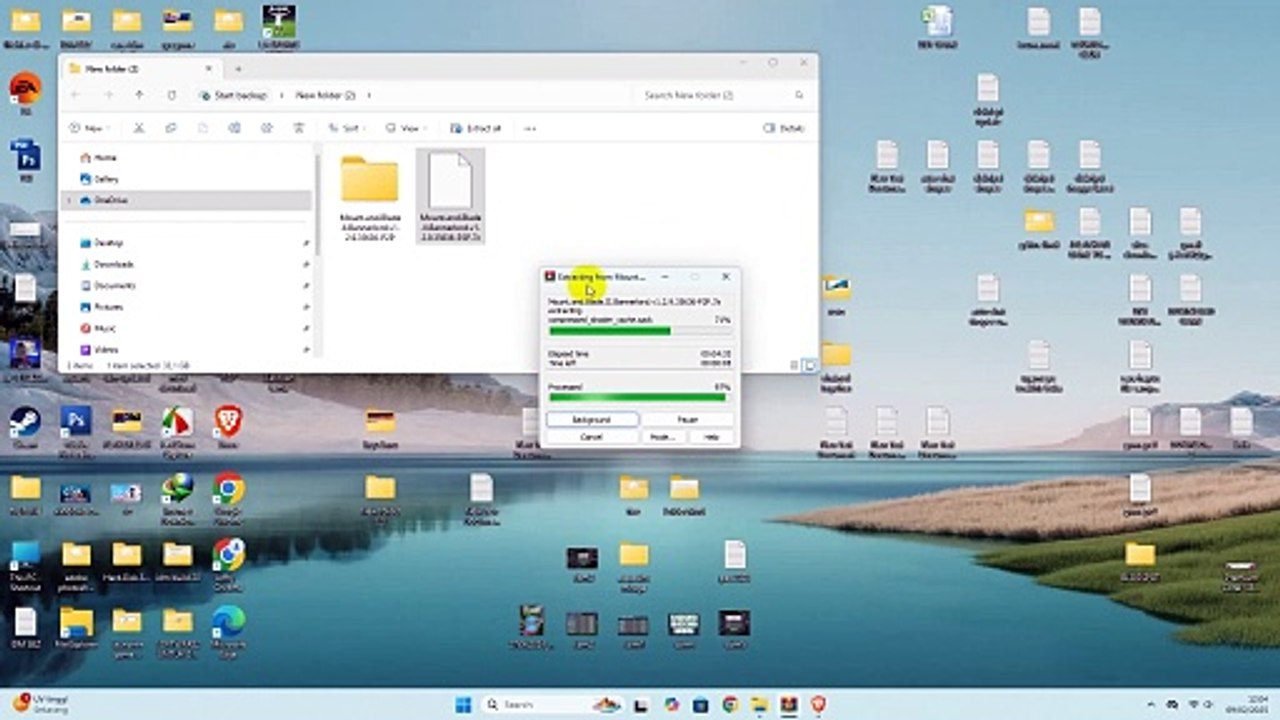Image resolution: width=1280 pixels, height=720 pixels.
Task: Go forward in File Explorer
Action: click(x=108, y=95)
